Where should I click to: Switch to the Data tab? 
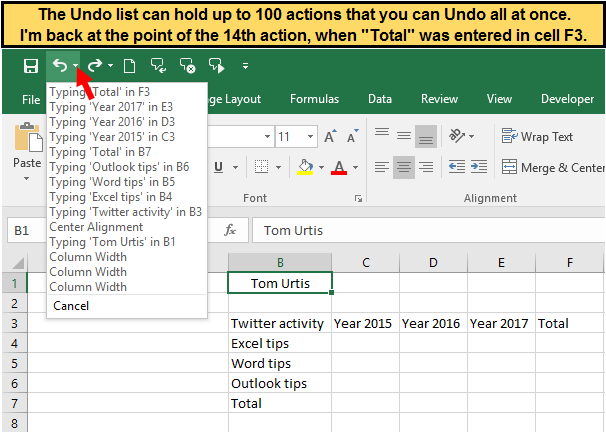380,99
